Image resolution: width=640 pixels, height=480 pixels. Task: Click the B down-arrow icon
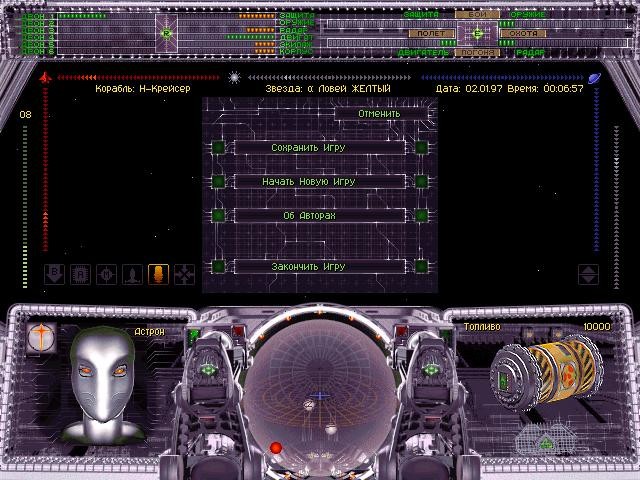tap(54, 274)
